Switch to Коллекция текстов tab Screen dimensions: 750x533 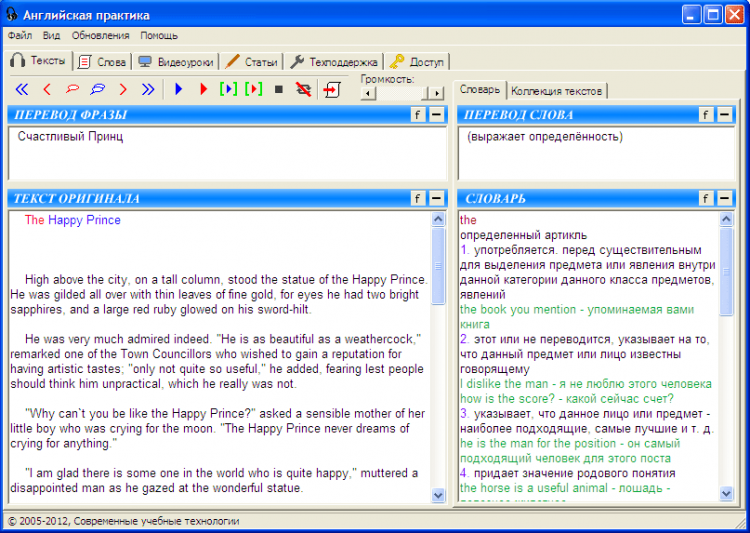(556, 91)
